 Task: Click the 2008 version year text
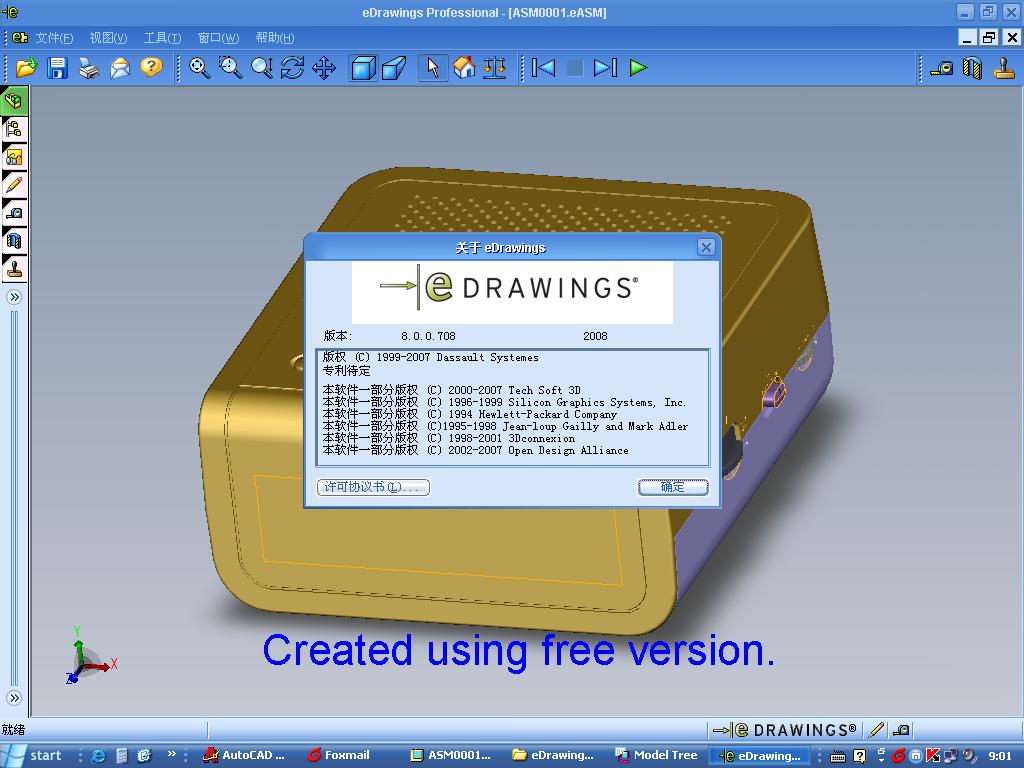pyautogui.click(x=595, y=336)
